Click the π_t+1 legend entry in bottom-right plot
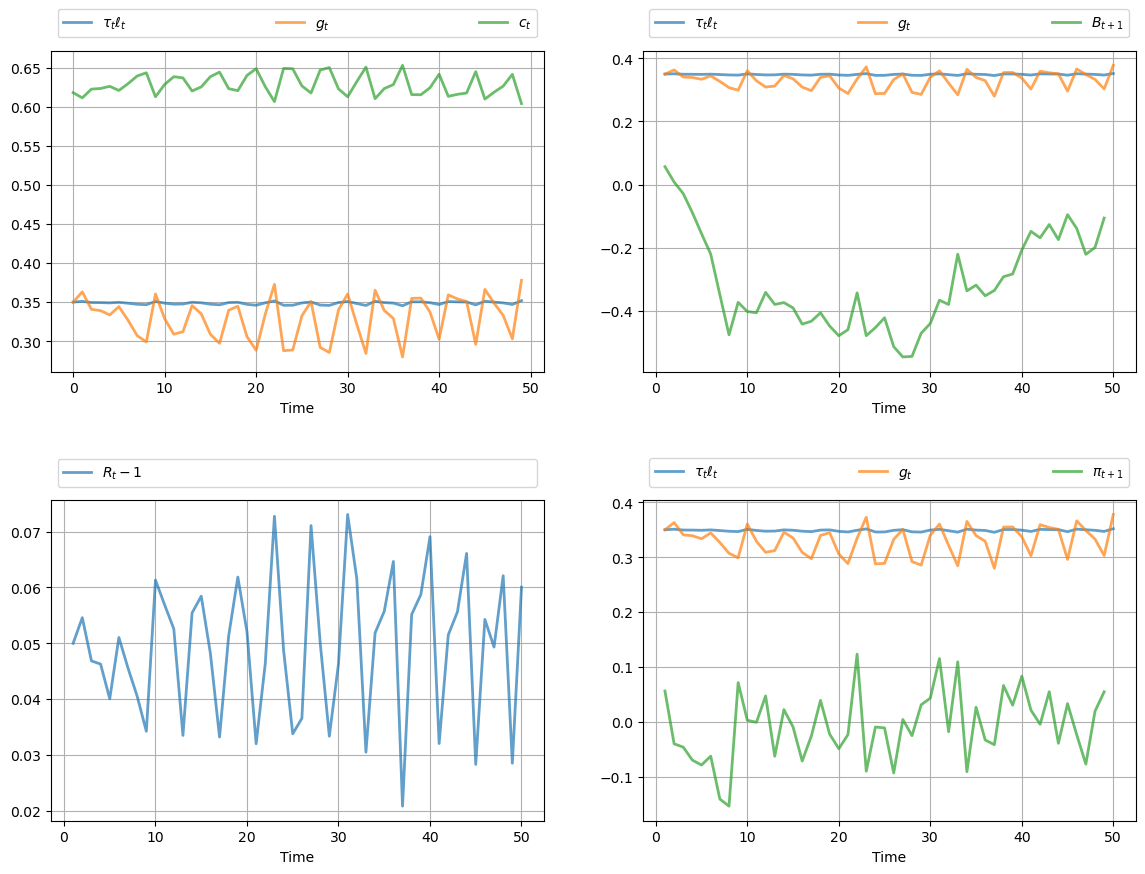The height and width of the screenshot is (874, 1145). pos(1106,473)
